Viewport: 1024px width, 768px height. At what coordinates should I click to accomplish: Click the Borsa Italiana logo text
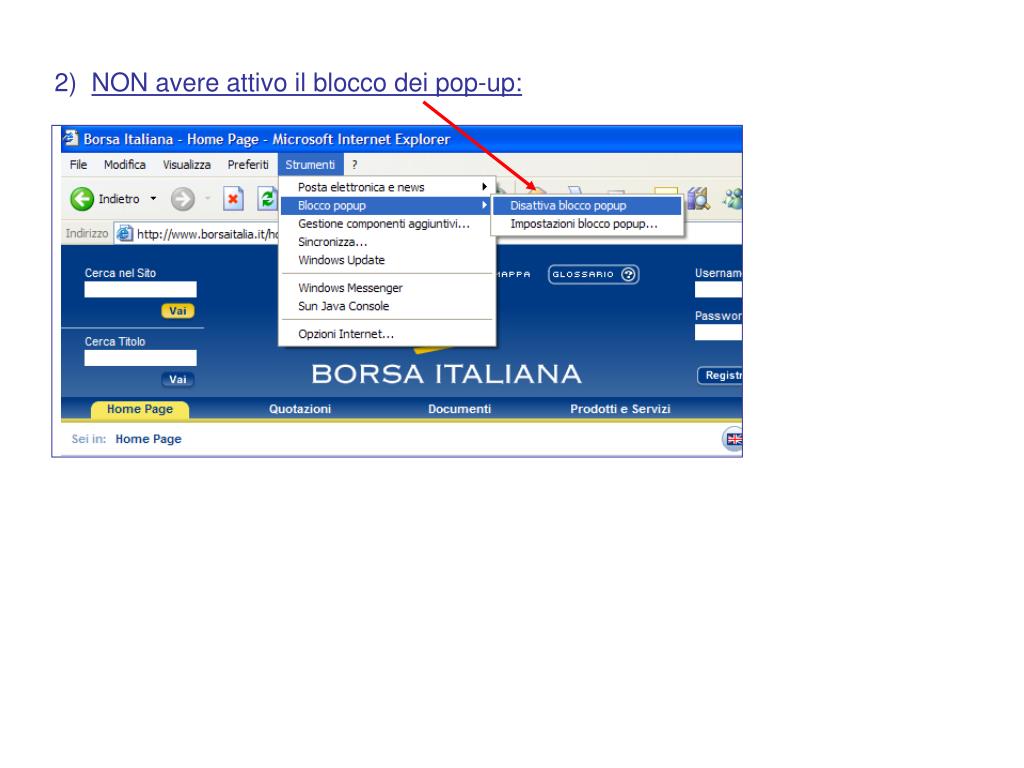coord(446,374)
